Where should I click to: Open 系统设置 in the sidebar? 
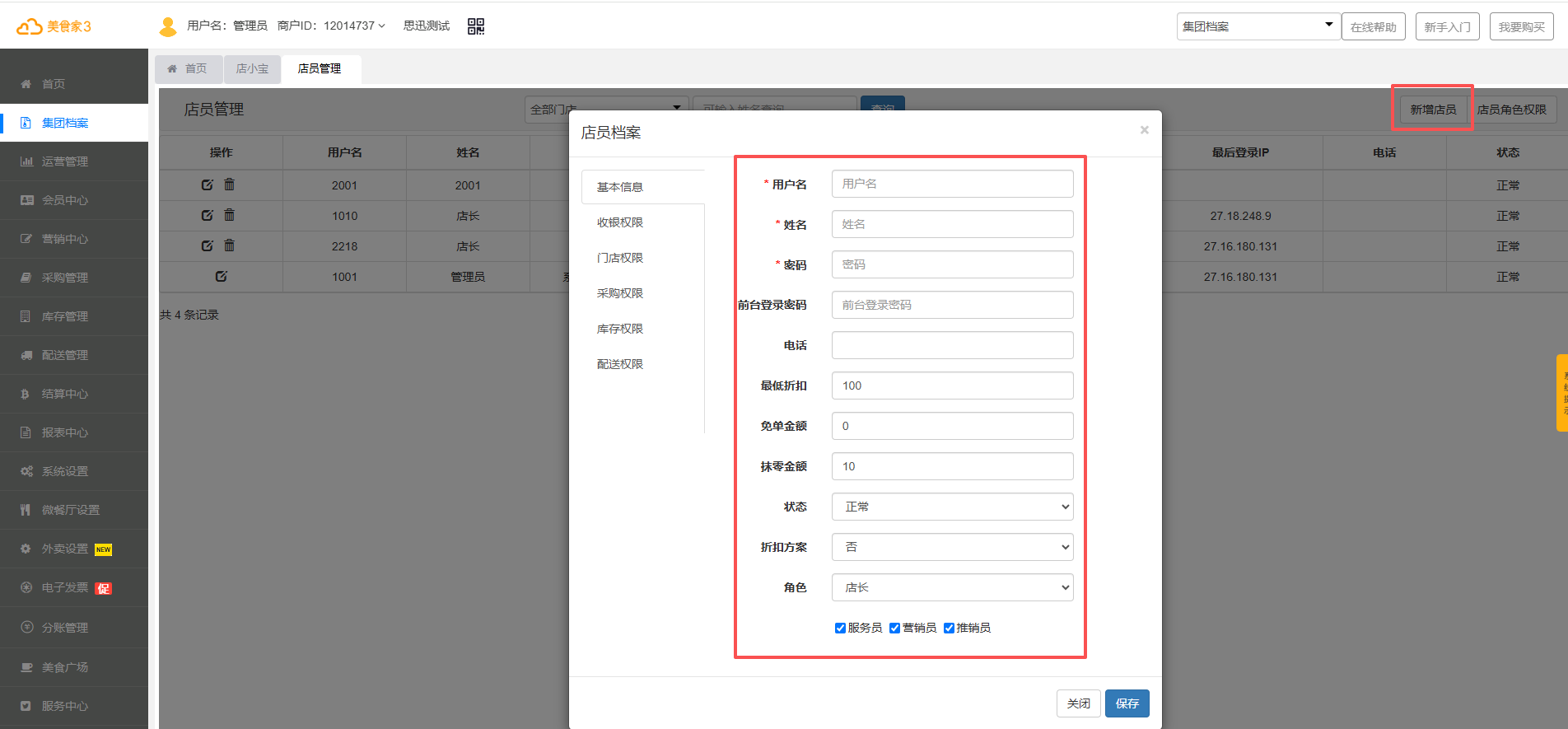65,471
